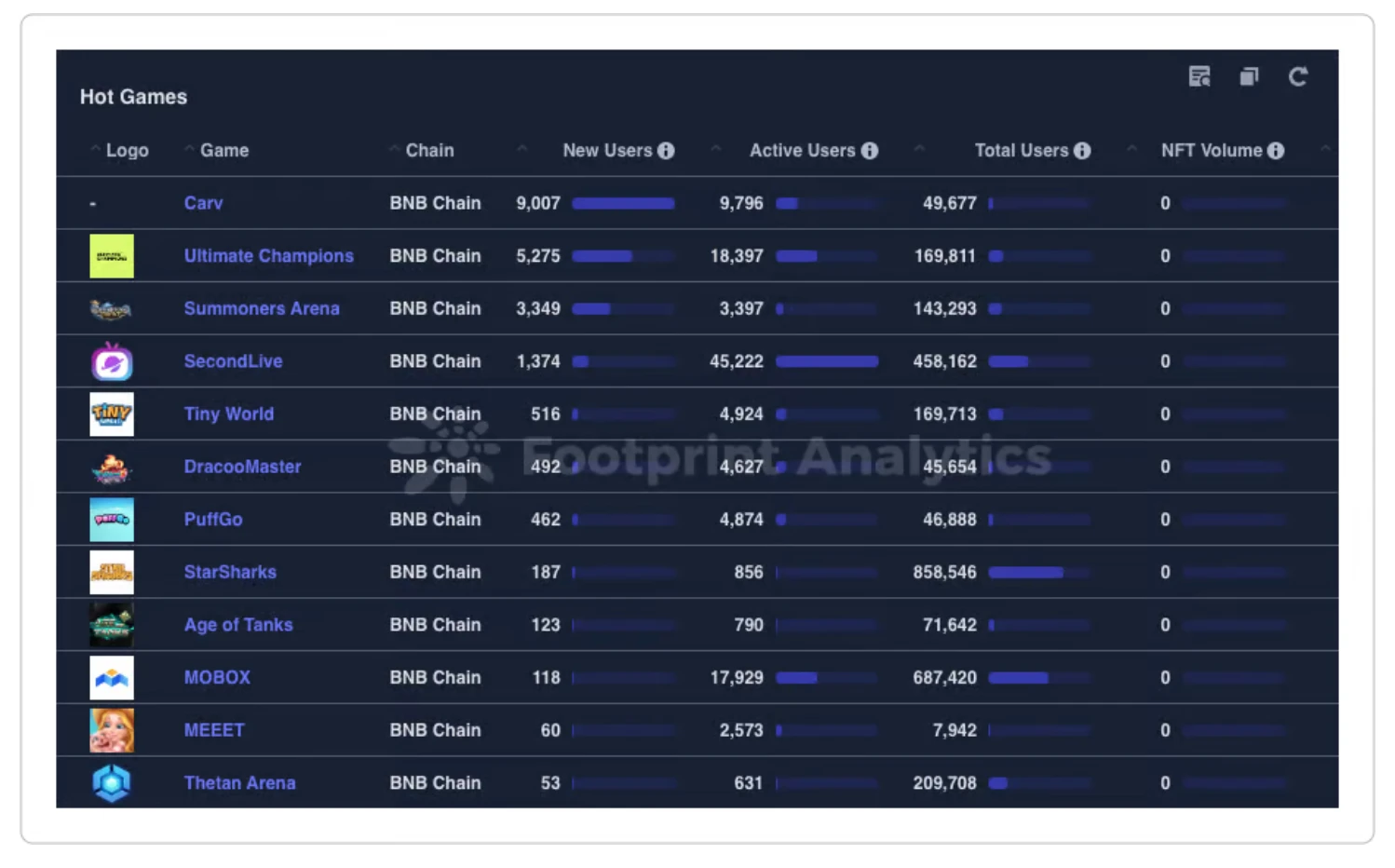Image resolution: width=1395 pixels, height=868 pixels.
Task: Click the info icon next to NFT Volume
Action: 1276,151
